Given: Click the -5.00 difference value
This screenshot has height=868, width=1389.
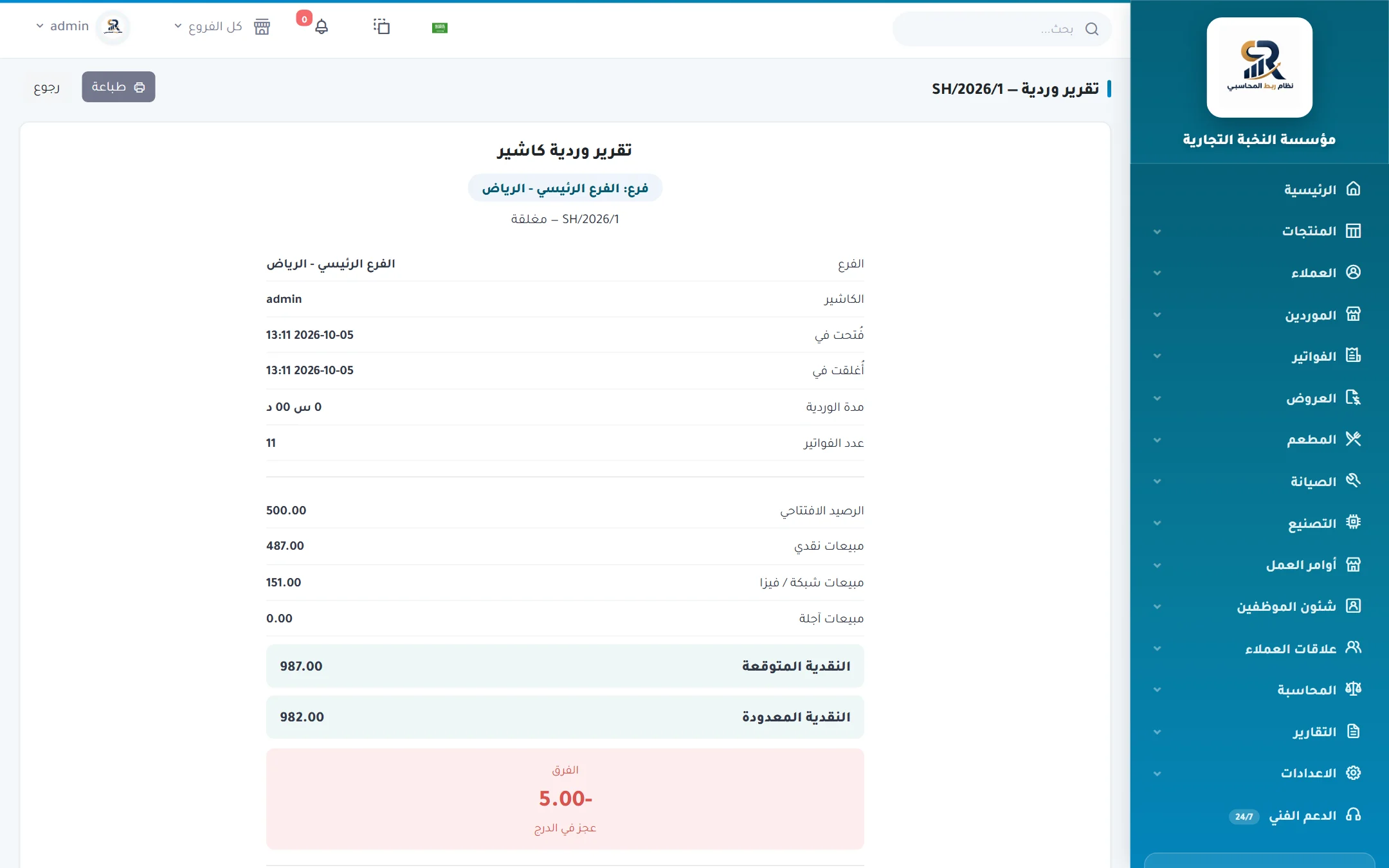Looking at the screenshot, I should [x=565, y=799].
